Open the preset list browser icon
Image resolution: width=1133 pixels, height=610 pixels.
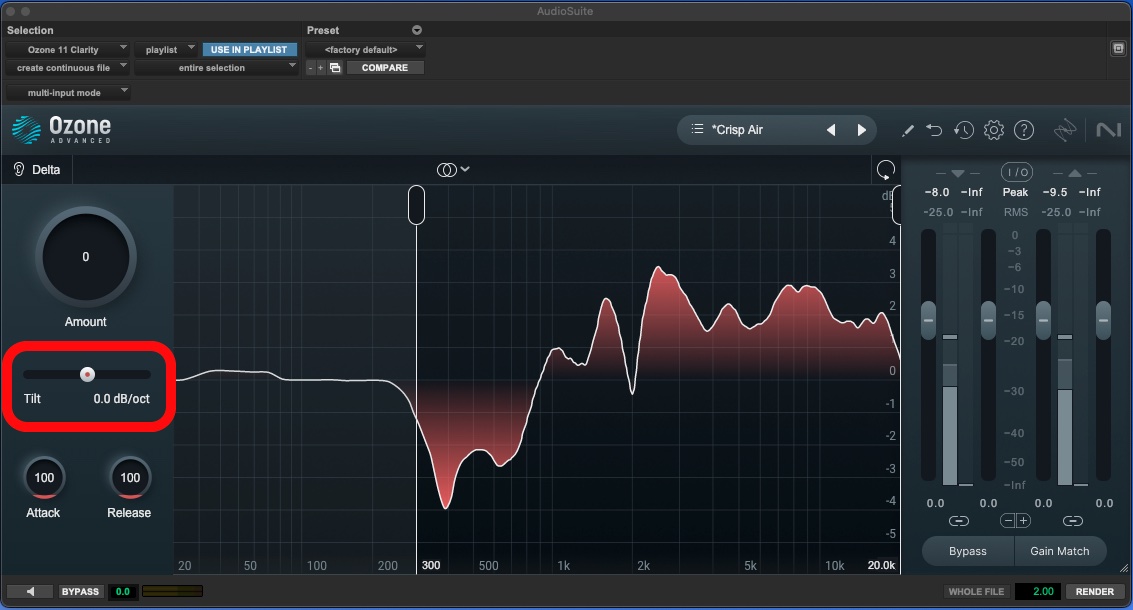coord(698,130)
